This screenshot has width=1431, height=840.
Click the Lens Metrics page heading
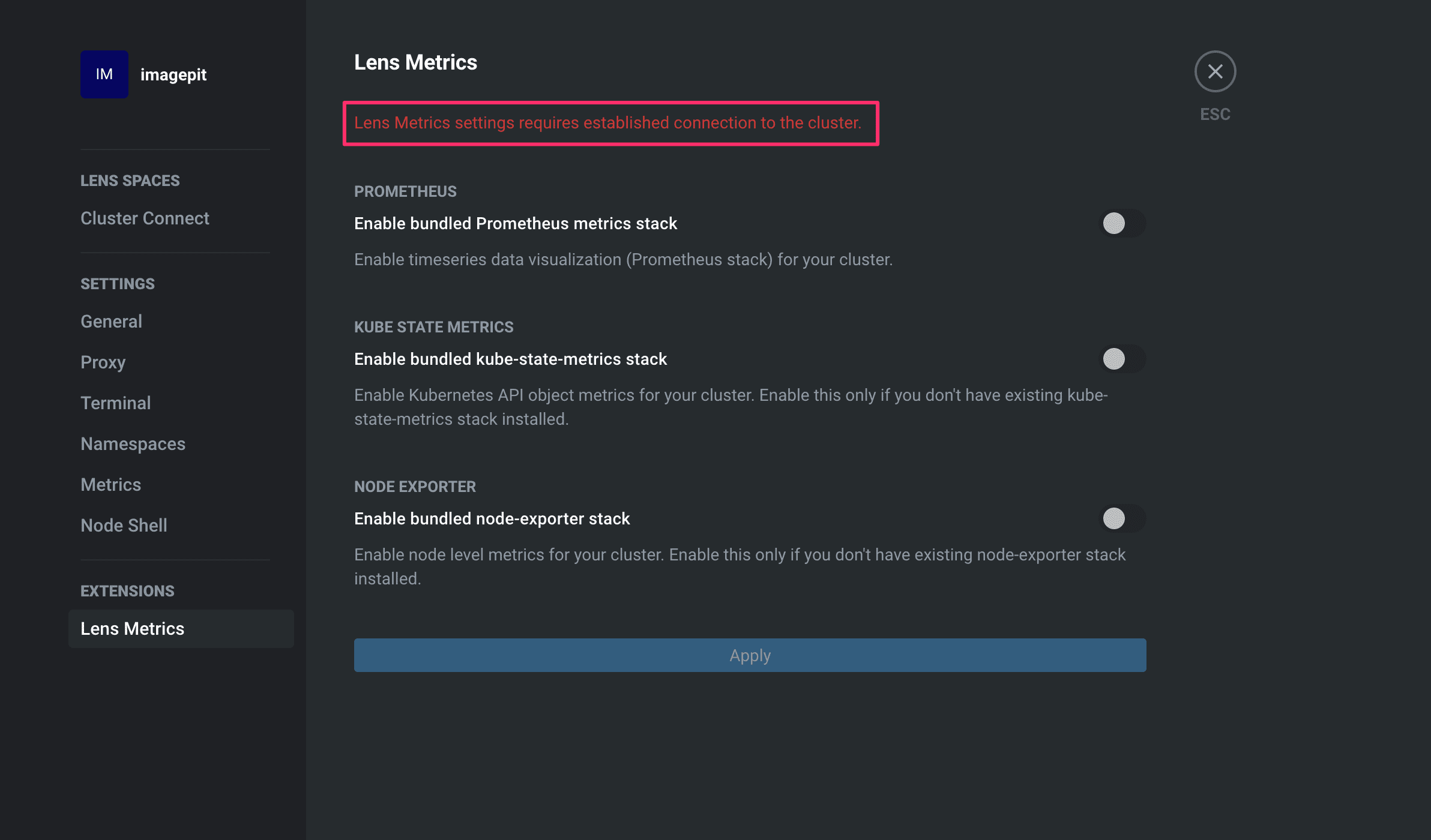coord(415,62)
